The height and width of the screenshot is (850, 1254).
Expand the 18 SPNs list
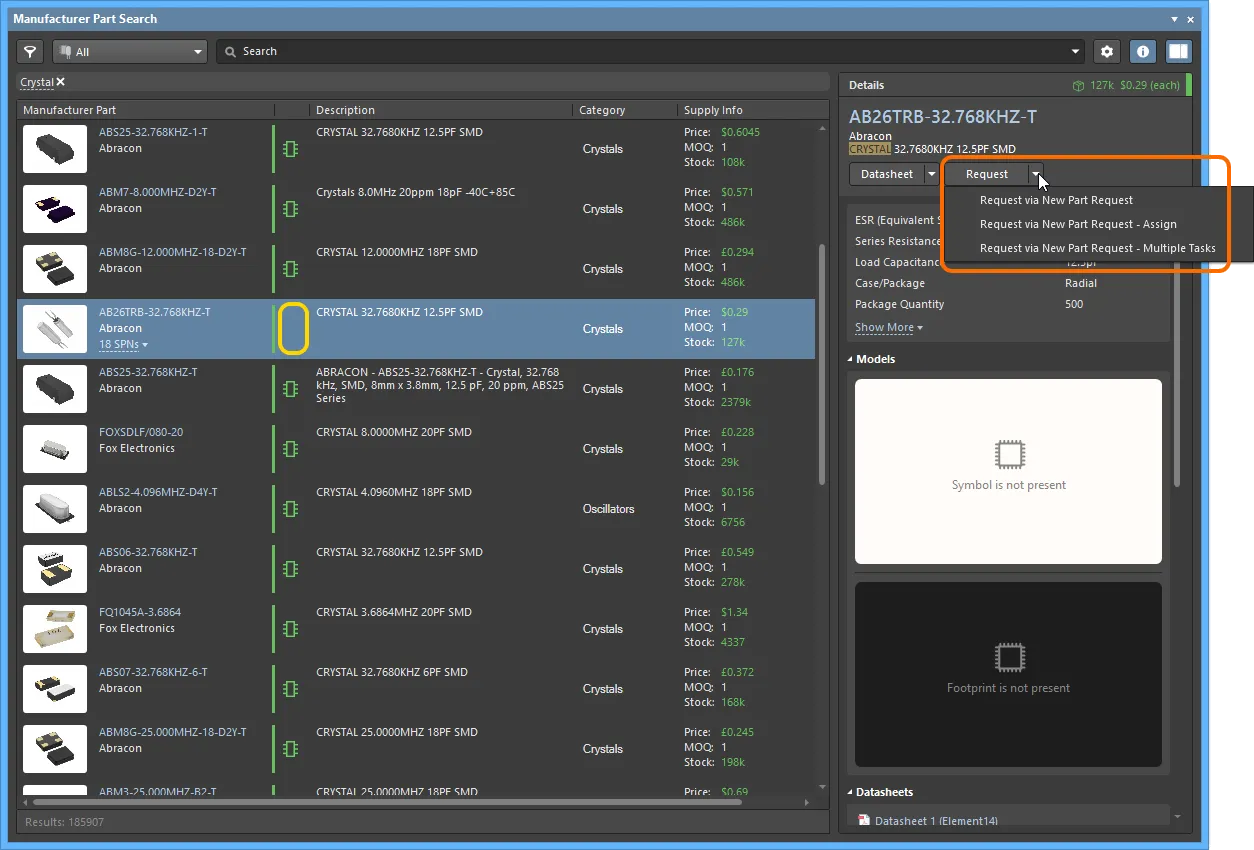[124, 345]
